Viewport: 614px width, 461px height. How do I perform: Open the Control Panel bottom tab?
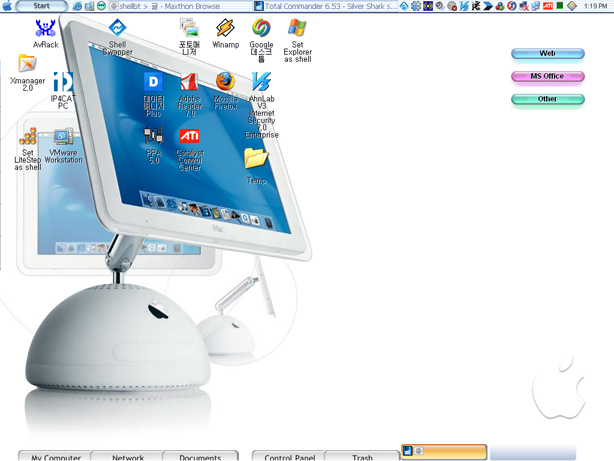tap(288, 456)
